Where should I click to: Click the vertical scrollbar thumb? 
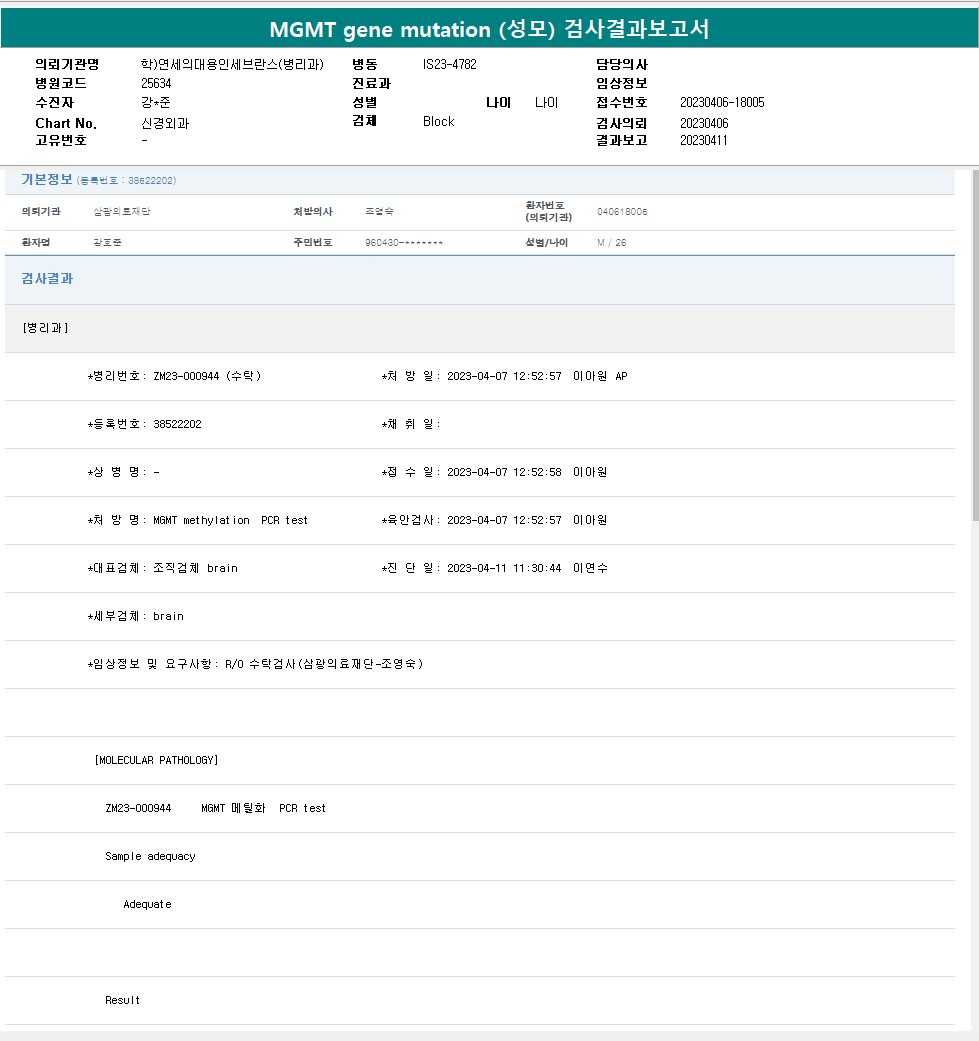pyautogui.click(x=974, y=345)
